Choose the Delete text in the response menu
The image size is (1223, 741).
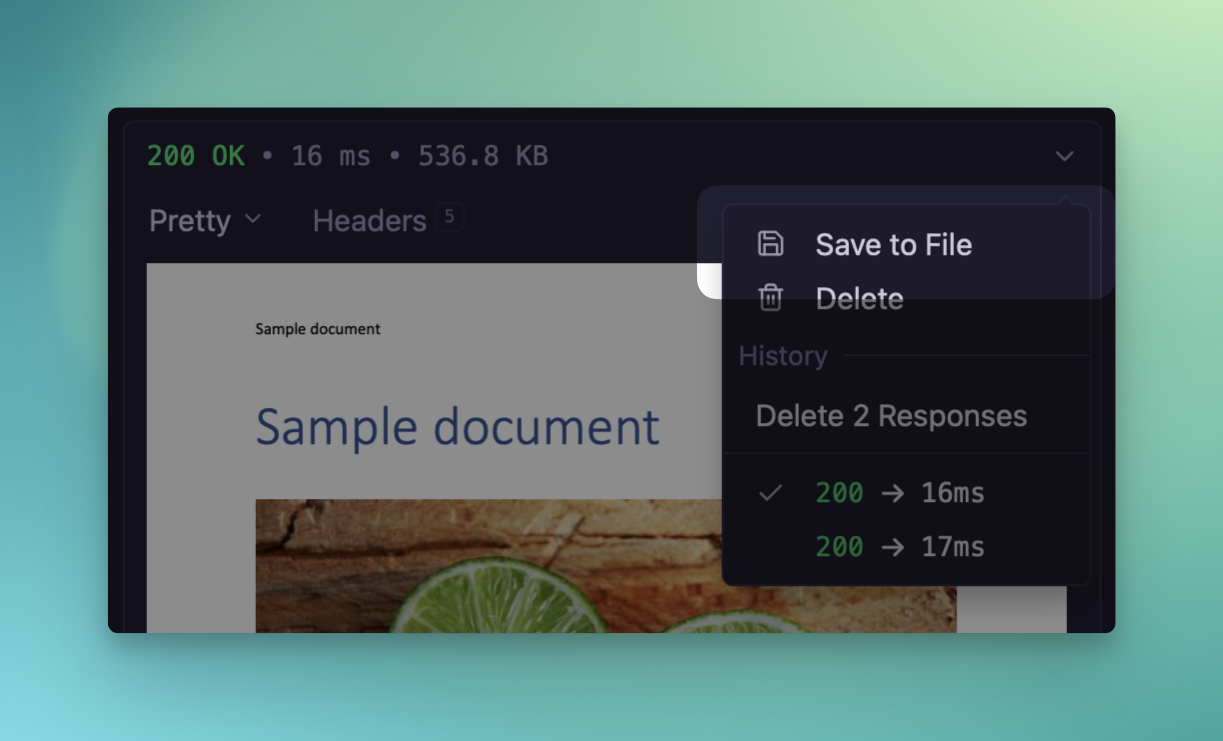859,299
